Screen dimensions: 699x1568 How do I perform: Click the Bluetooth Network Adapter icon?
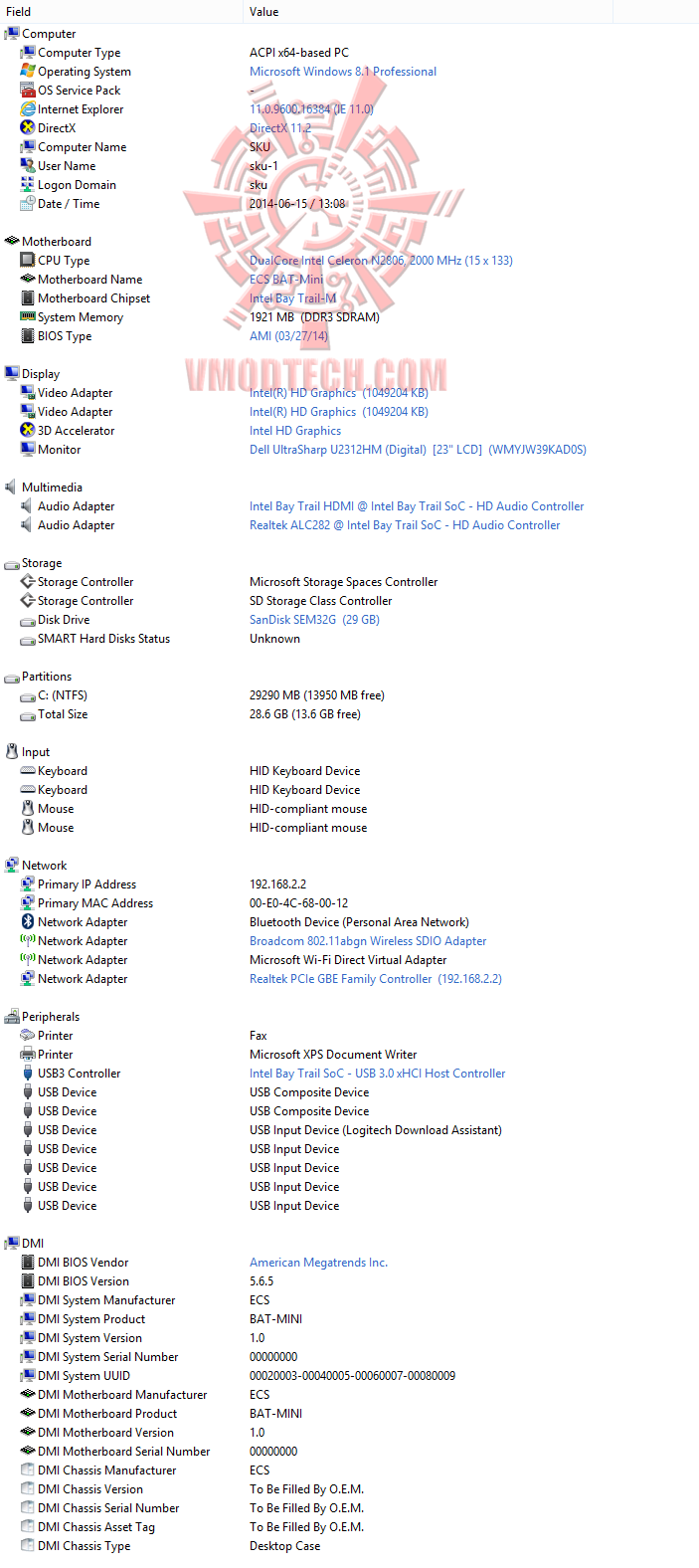coord(28,922)
